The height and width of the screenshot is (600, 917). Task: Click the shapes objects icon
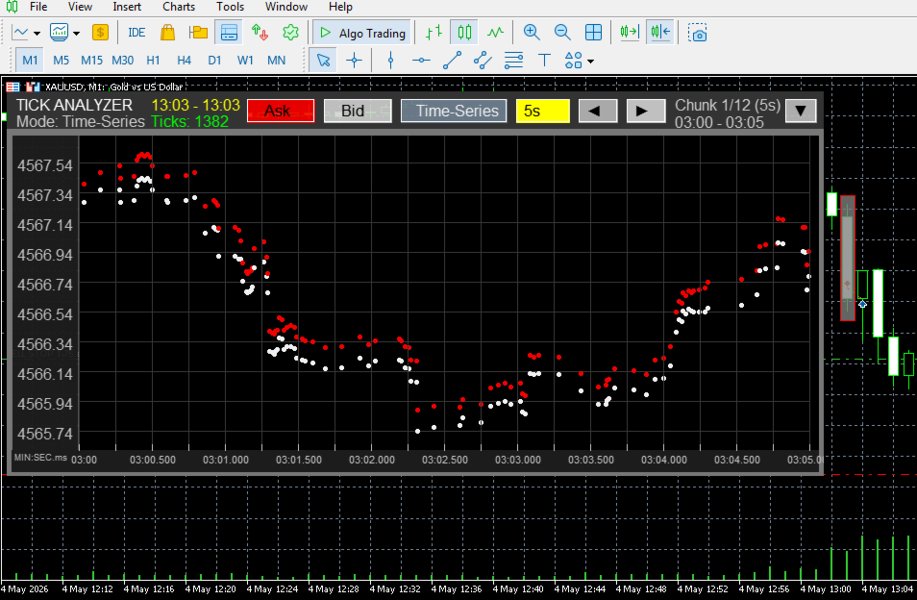coord(573,60)
